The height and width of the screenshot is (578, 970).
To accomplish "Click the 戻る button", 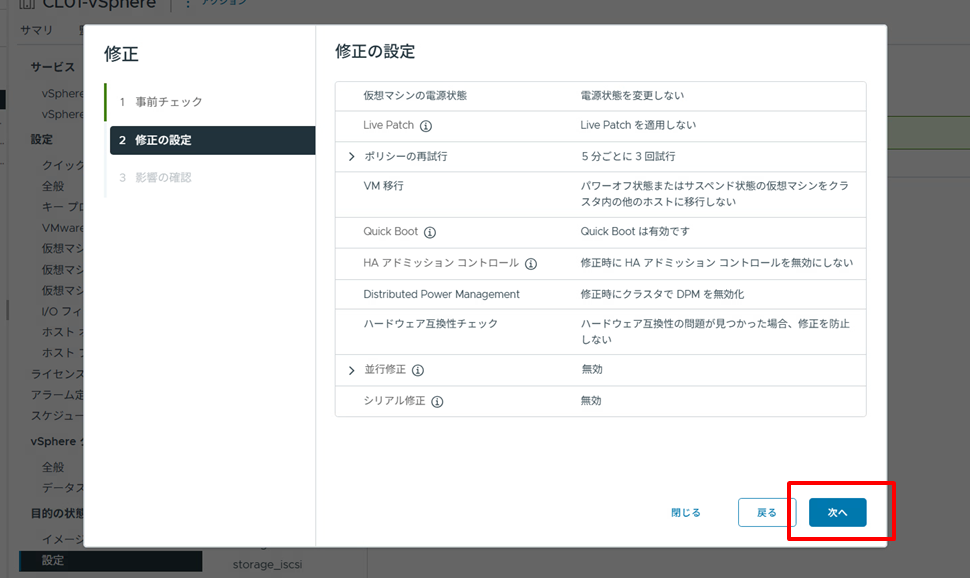I will coord(766,512).
